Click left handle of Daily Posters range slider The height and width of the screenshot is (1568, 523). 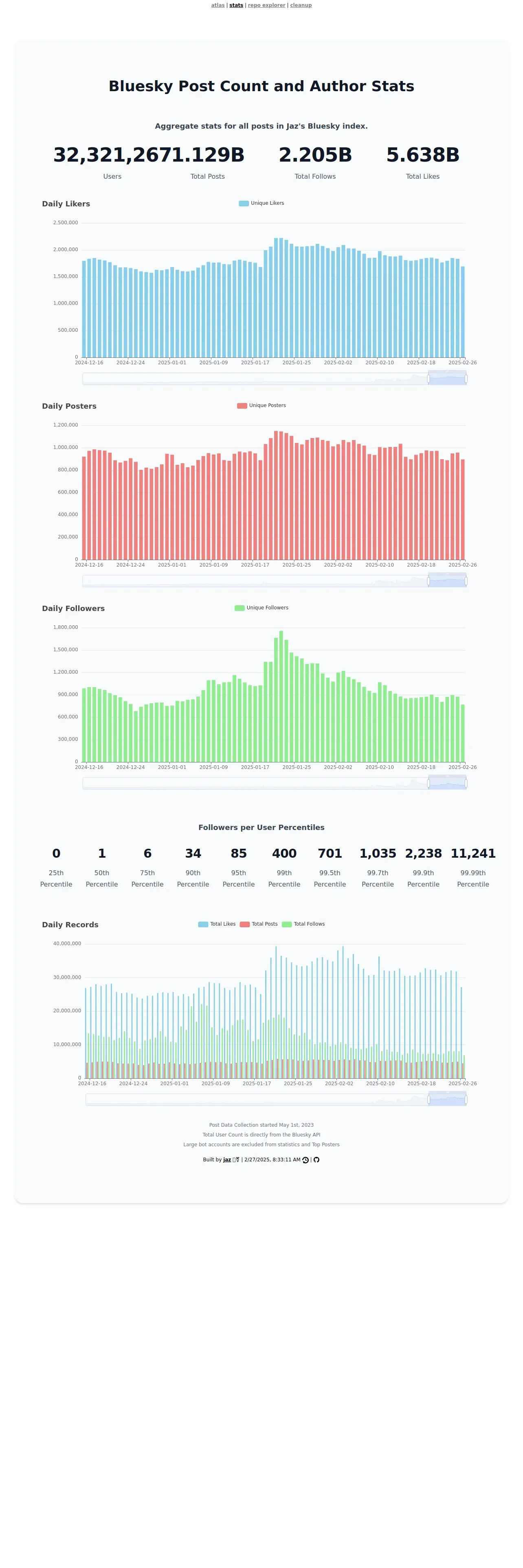[429, 581]
